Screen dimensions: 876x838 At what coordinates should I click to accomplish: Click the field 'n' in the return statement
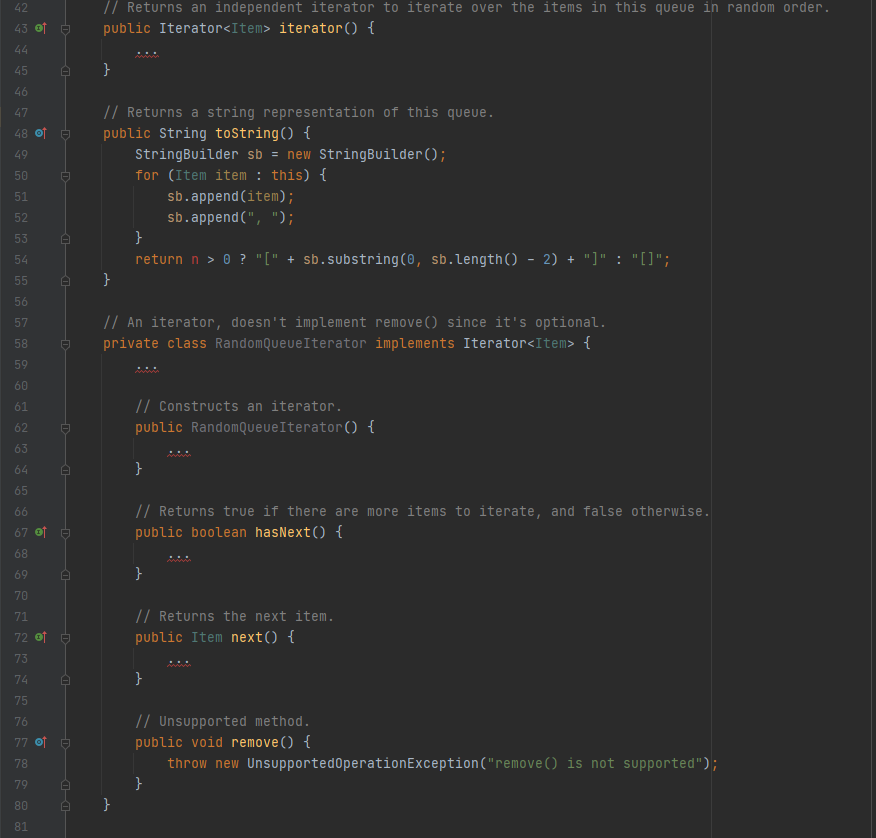click(195, 260)
